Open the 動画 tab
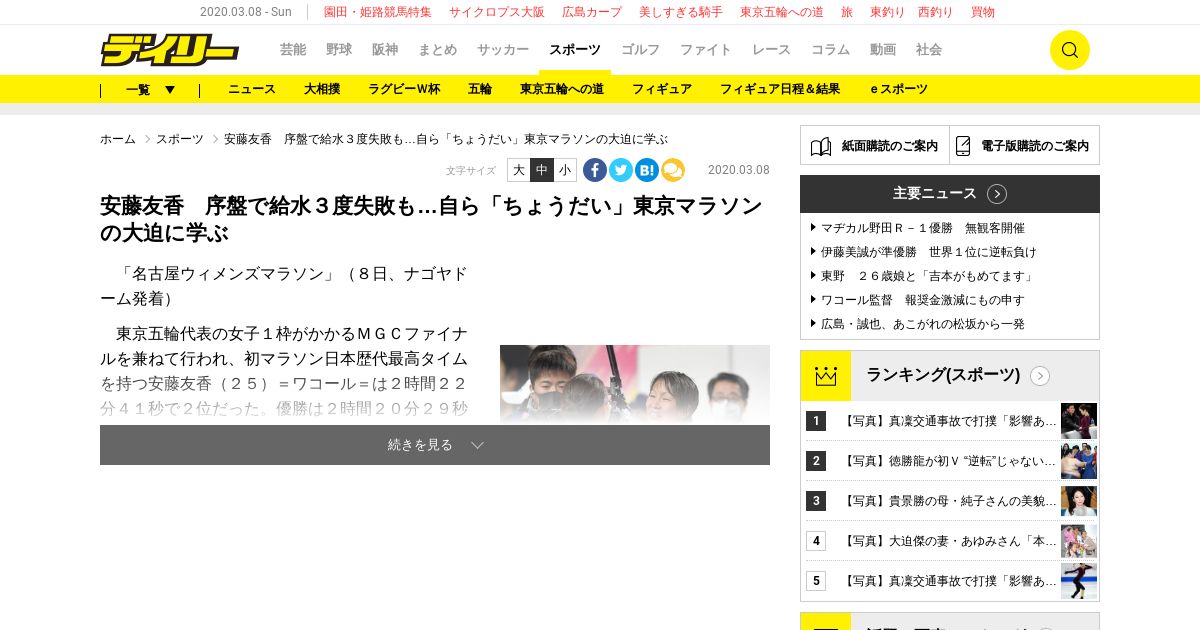1200x630 pixels. 883,50
